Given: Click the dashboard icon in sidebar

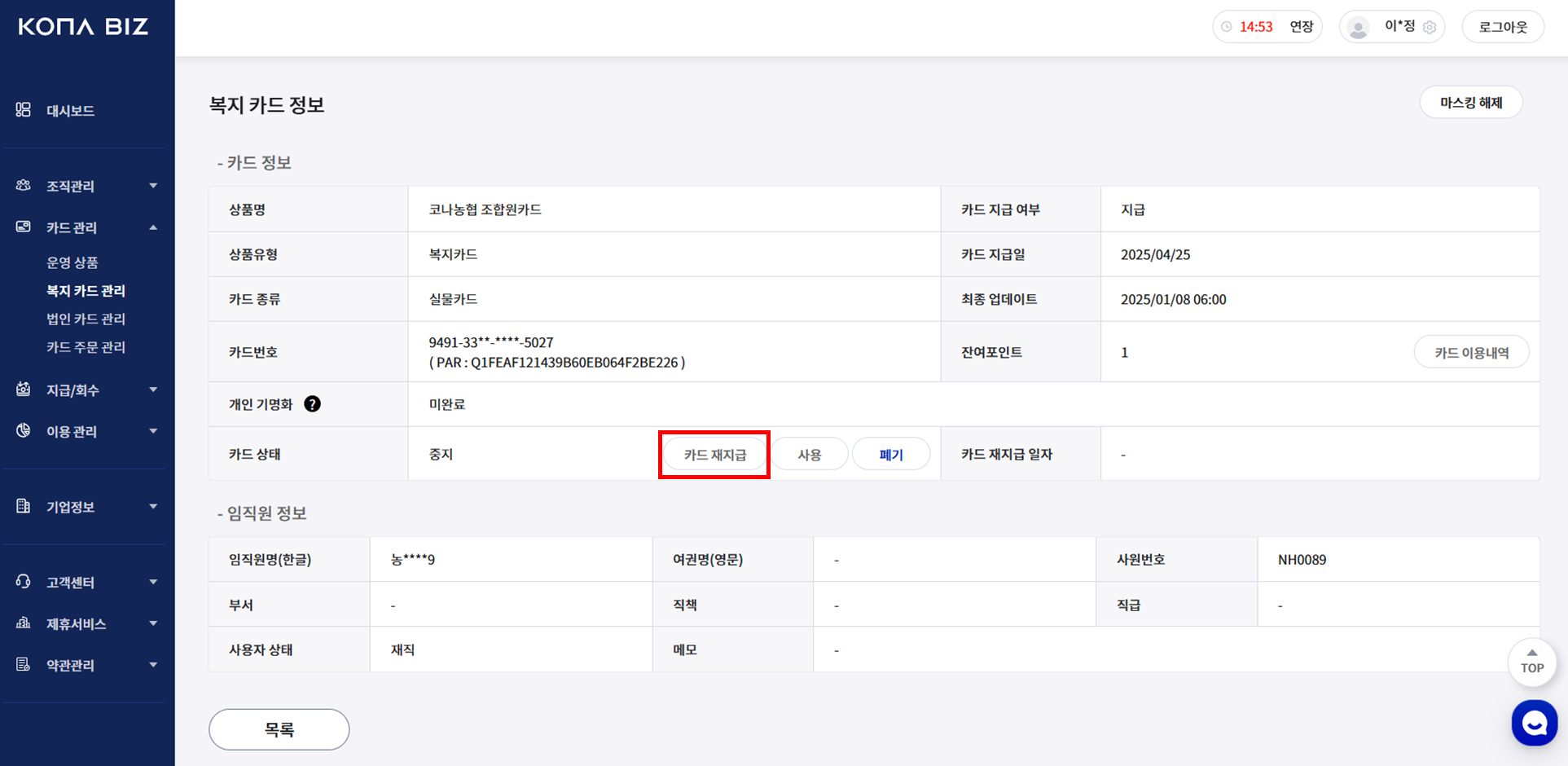Looking at the screenshot, I should (x=24, y=110).
